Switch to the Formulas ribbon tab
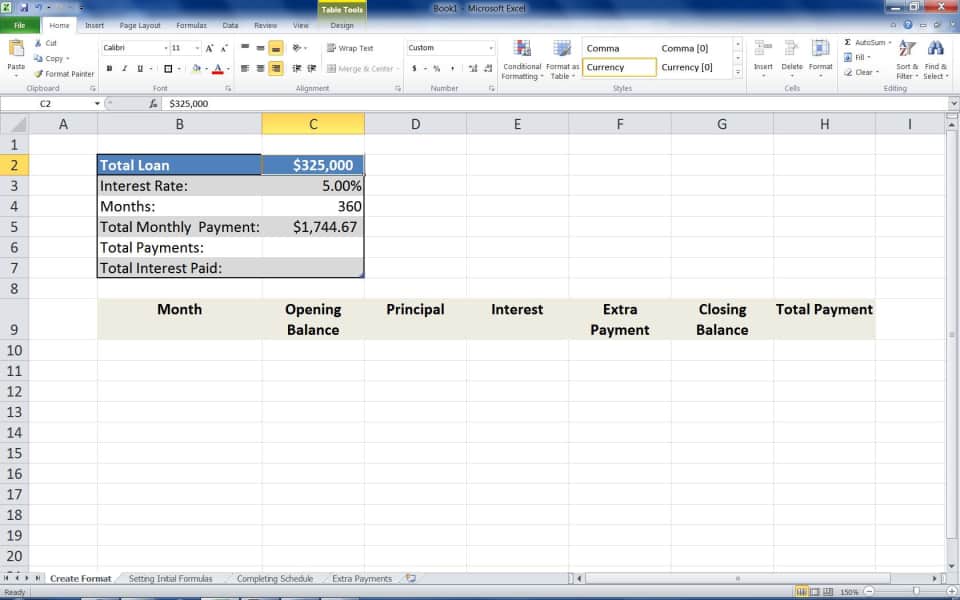This screenshot has width=960, height=600. coord(192,24)
